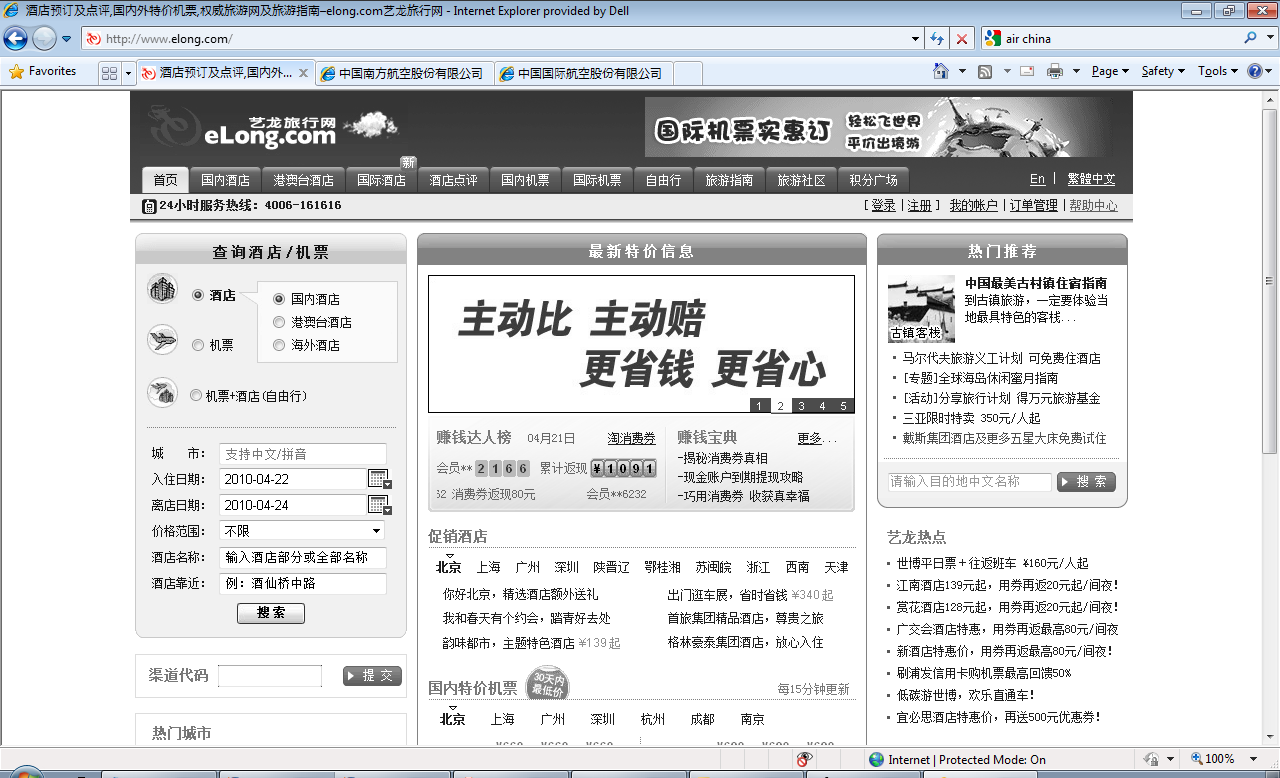Click the airplane flight icon
This screenshot has height=778, width=1280.
click(161, 340)
